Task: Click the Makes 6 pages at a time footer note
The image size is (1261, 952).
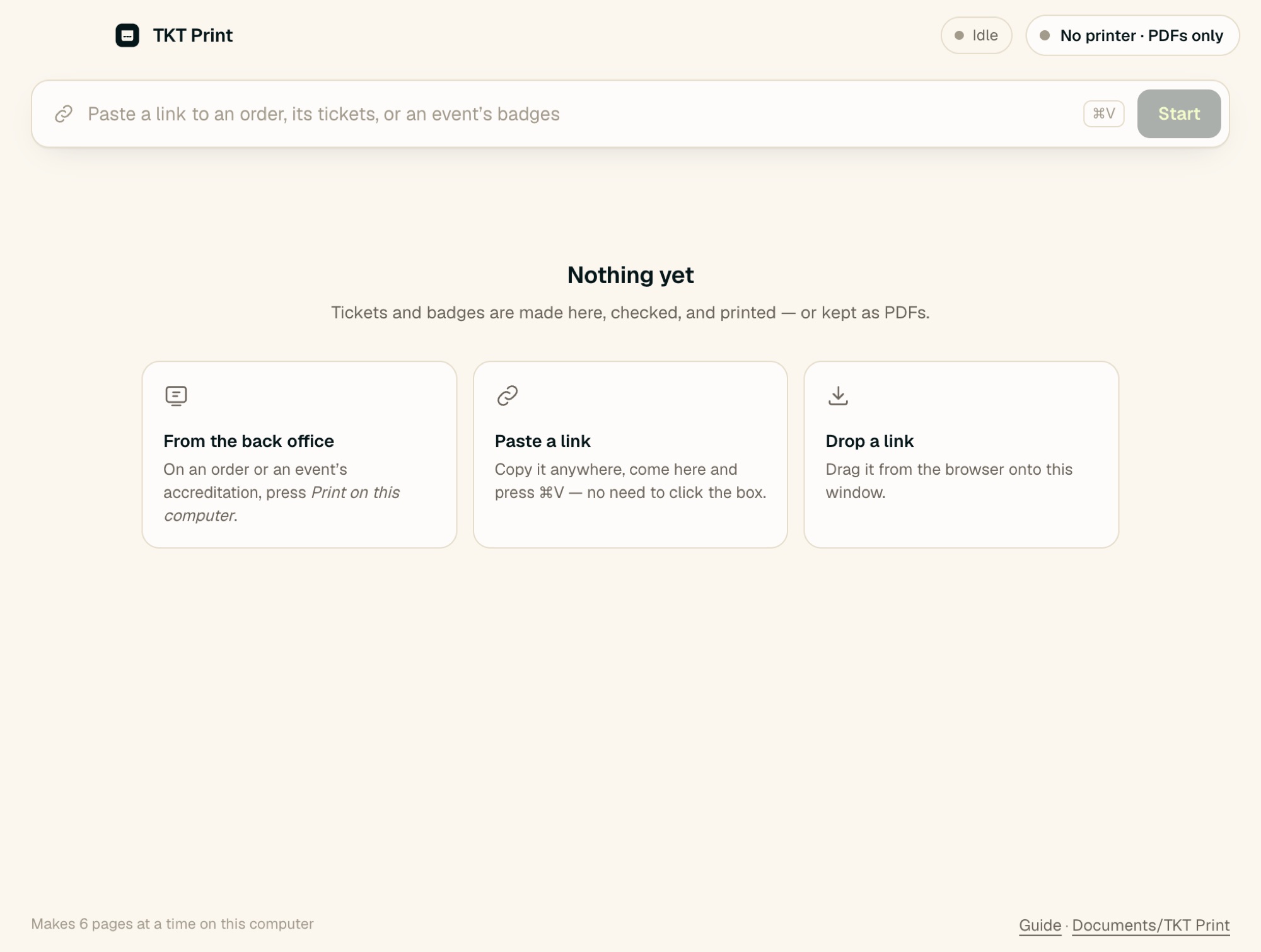Action: click(x=172, y=924)
